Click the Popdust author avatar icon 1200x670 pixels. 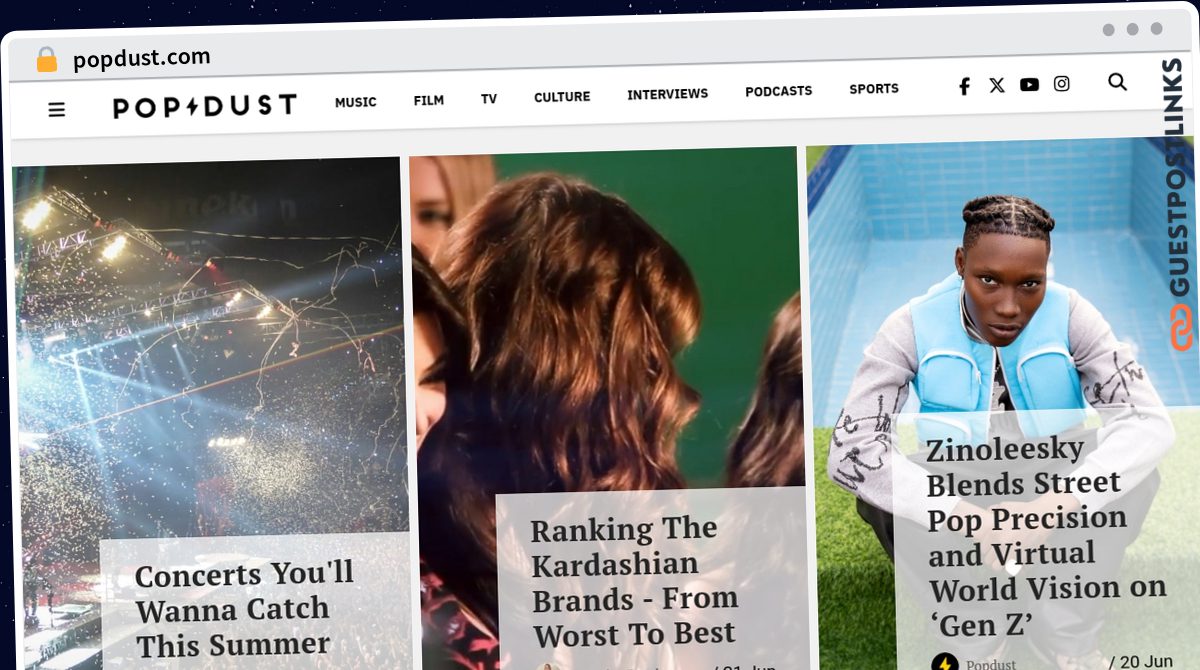click(x=944, y=662)
